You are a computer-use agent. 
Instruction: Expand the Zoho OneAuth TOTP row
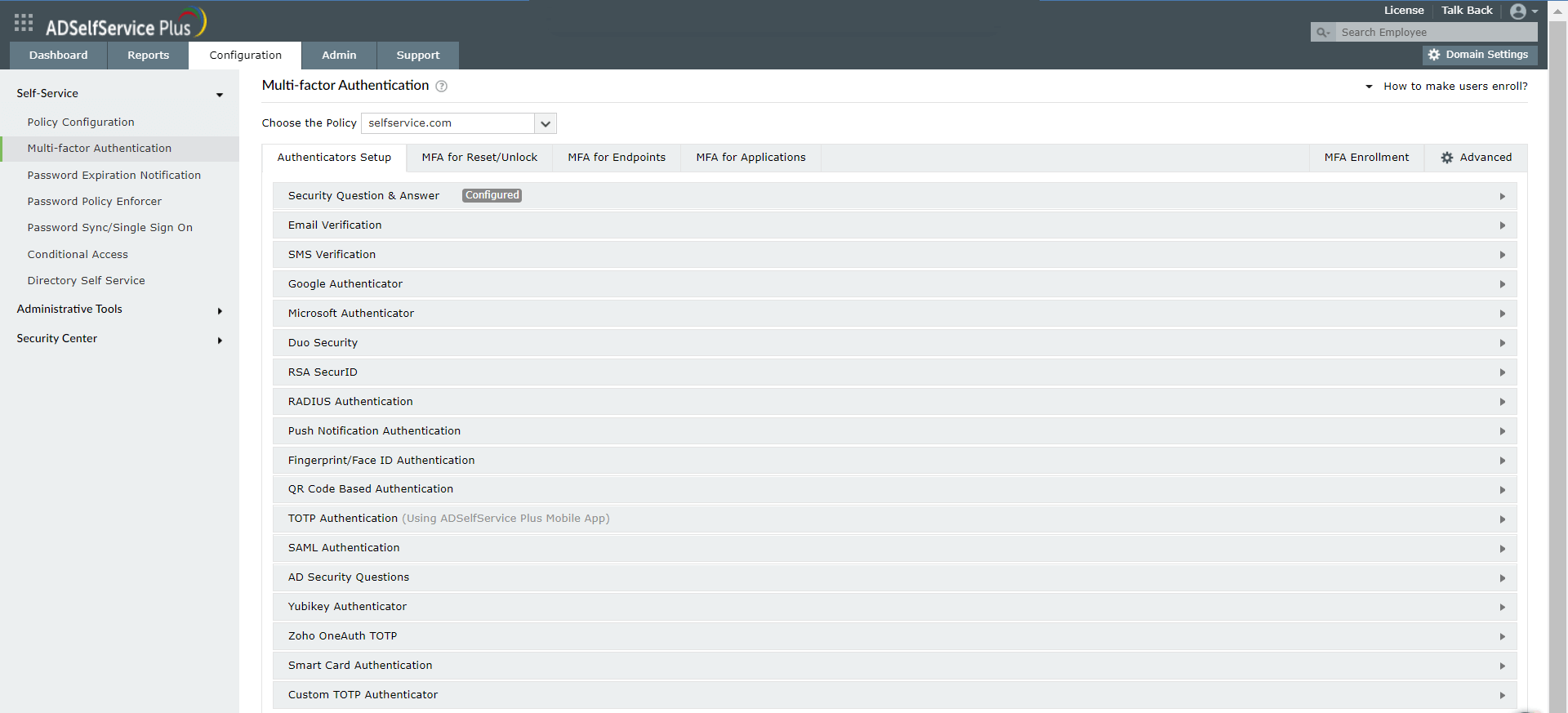tap(895, 636)
